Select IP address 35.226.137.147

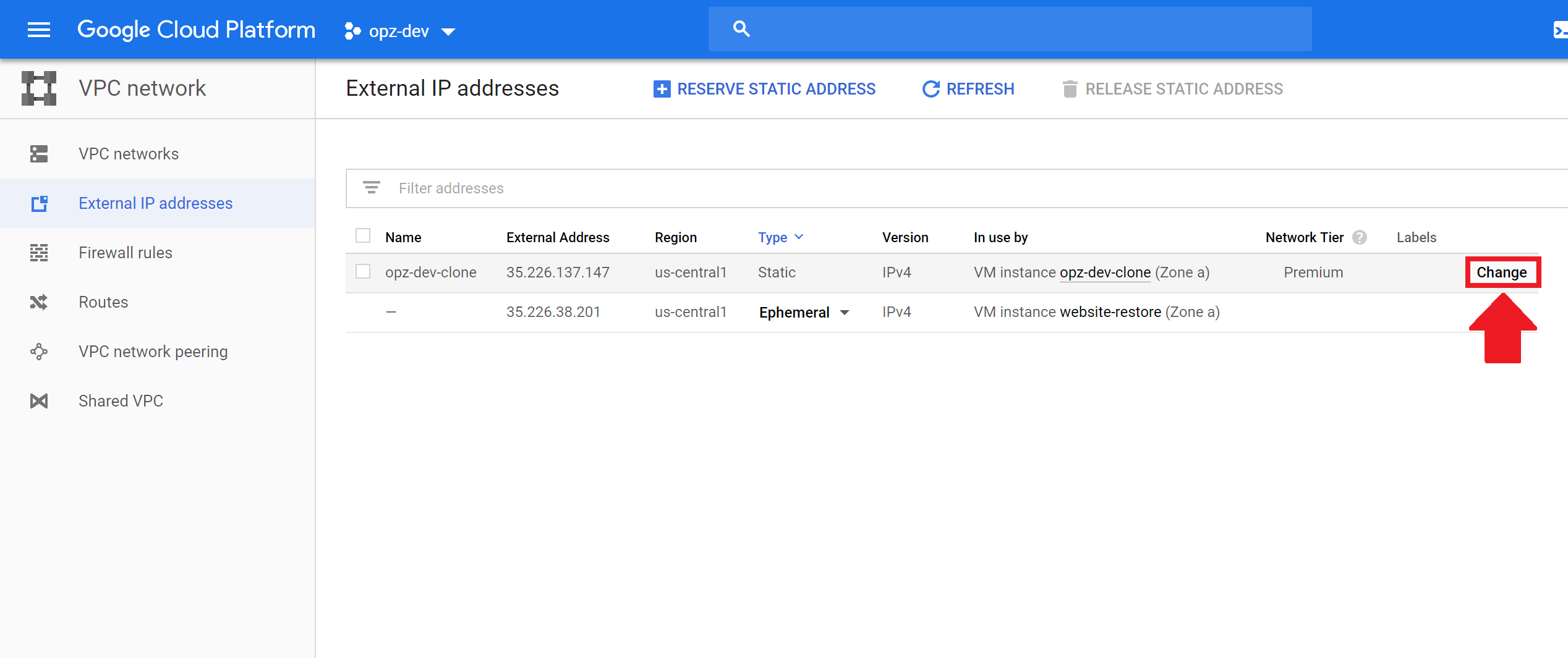point(558,272)
